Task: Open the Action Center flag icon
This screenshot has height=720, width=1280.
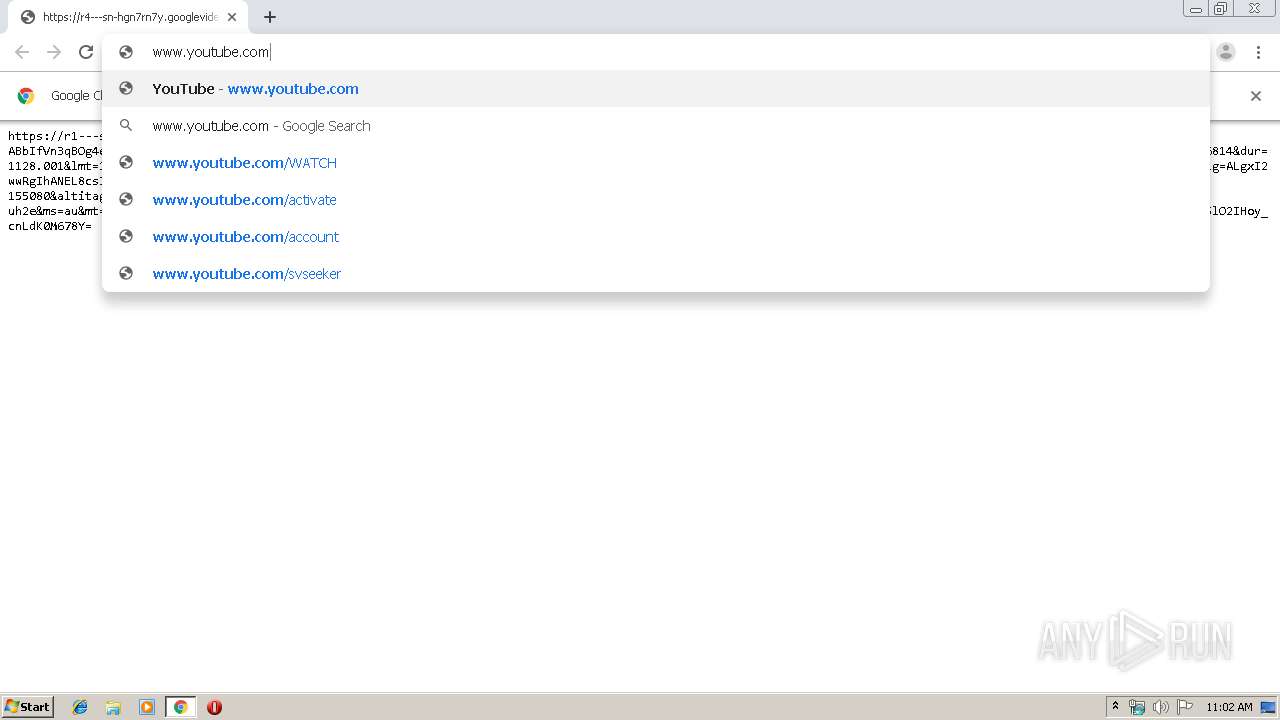Action: 1185,707
